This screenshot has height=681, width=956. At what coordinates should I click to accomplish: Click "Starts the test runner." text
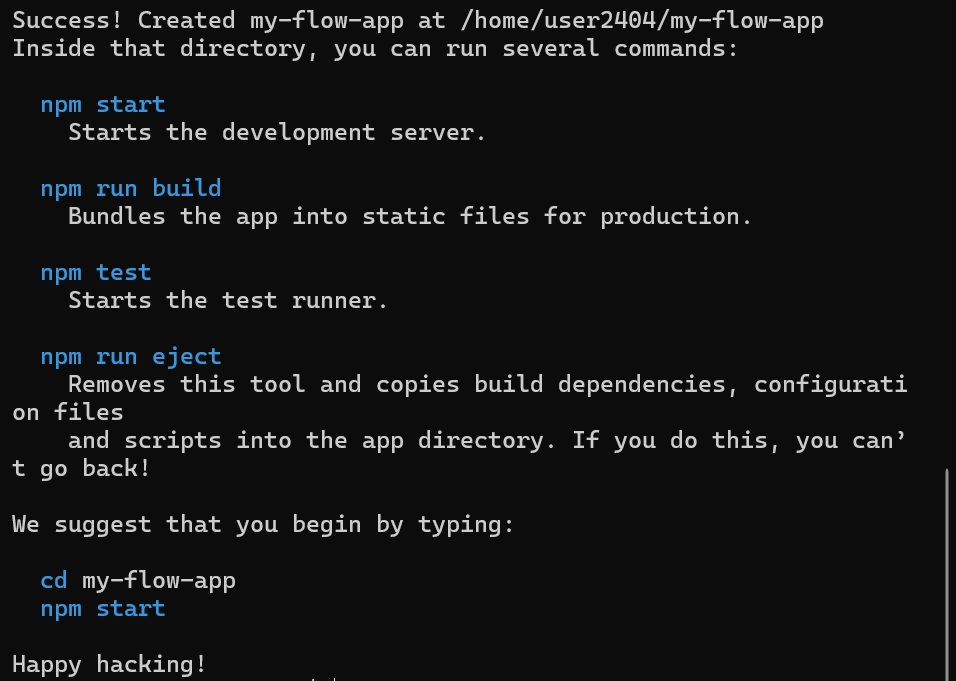tap(226, 300)
